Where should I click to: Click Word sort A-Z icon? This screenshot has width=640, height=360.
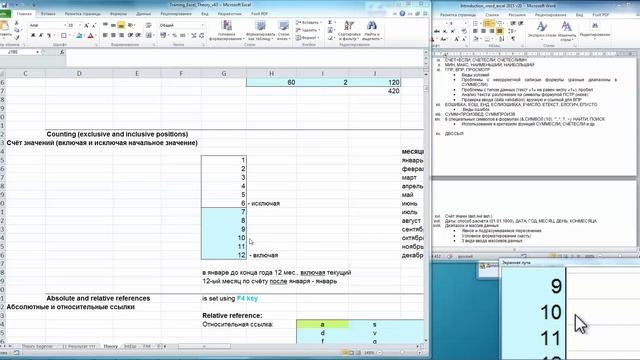pos(502,39)
